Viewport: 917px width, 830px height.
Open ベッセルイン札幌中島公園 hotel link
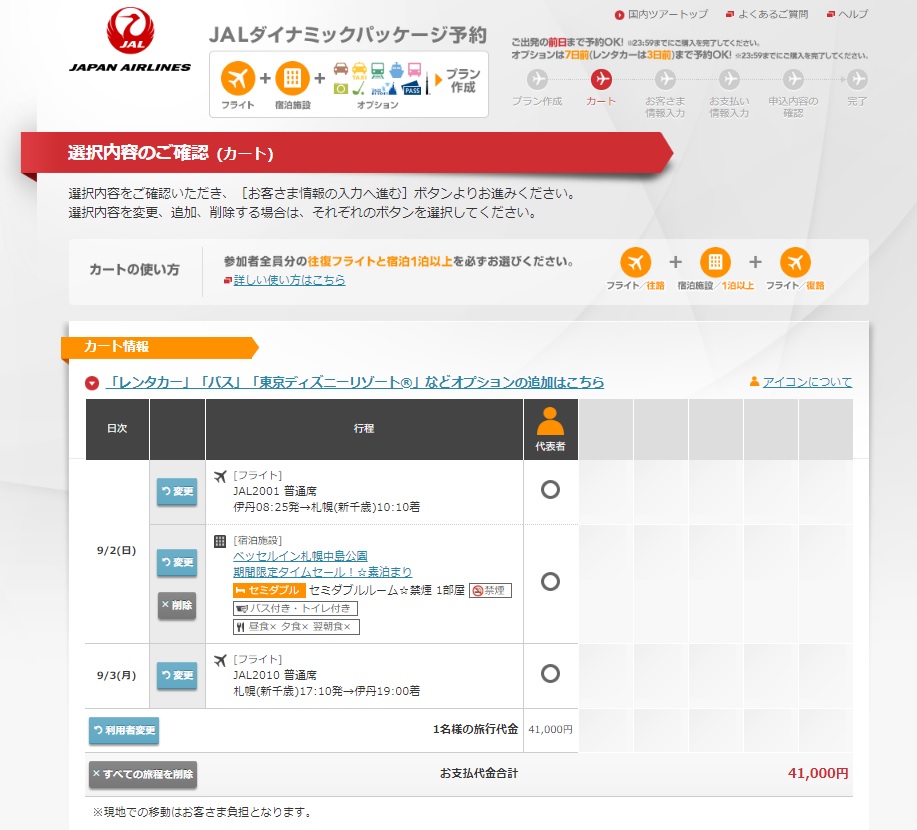coord(300,556)
